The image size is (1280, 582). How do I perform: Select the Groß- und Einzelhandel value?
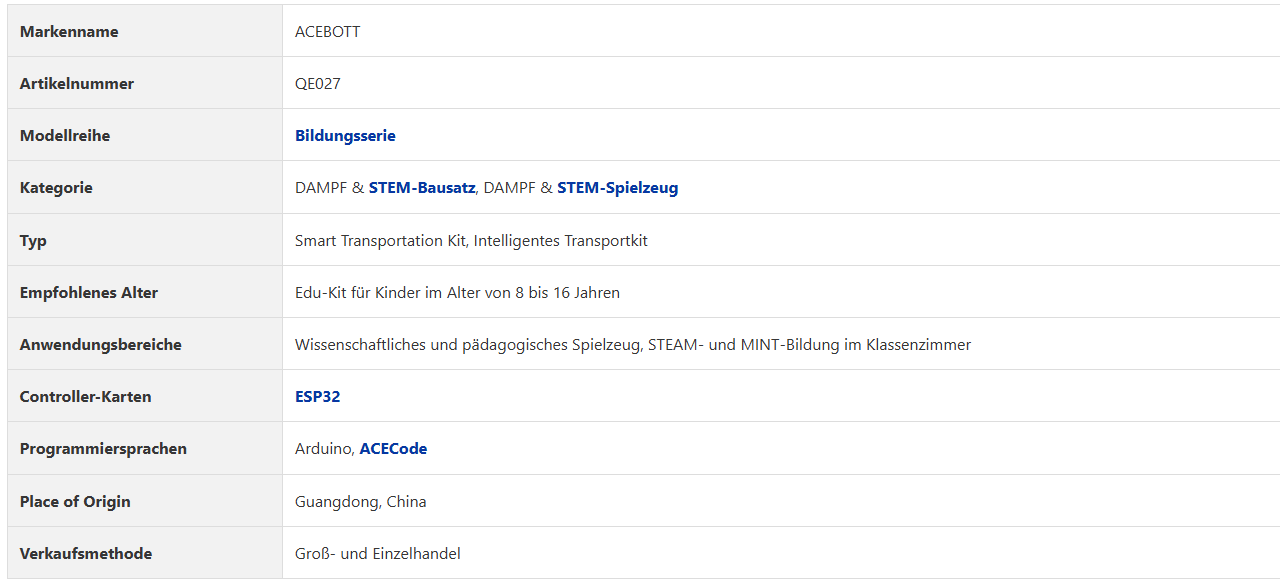377,554
